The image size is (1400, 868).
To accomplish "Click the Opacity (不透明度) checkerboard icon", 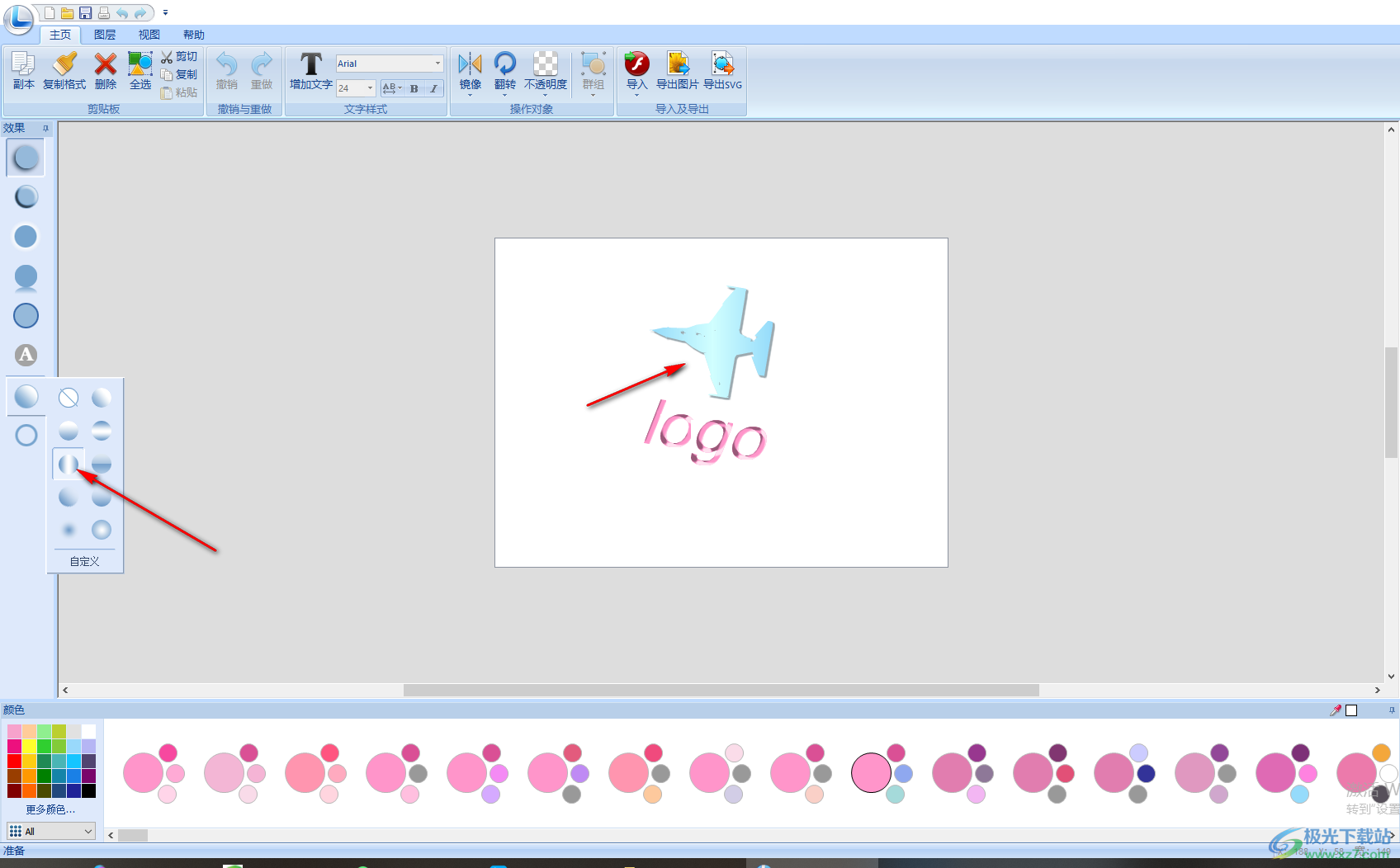I will (546, 64).
